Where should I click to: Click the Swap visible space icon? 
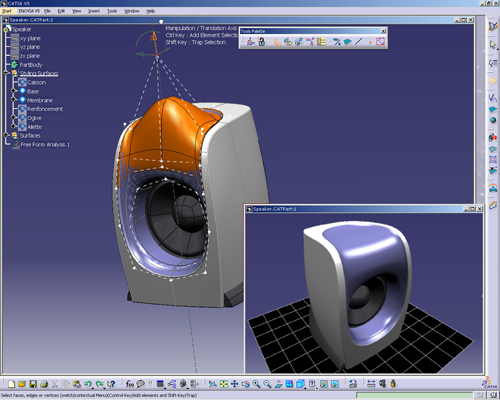click(335, 384)
